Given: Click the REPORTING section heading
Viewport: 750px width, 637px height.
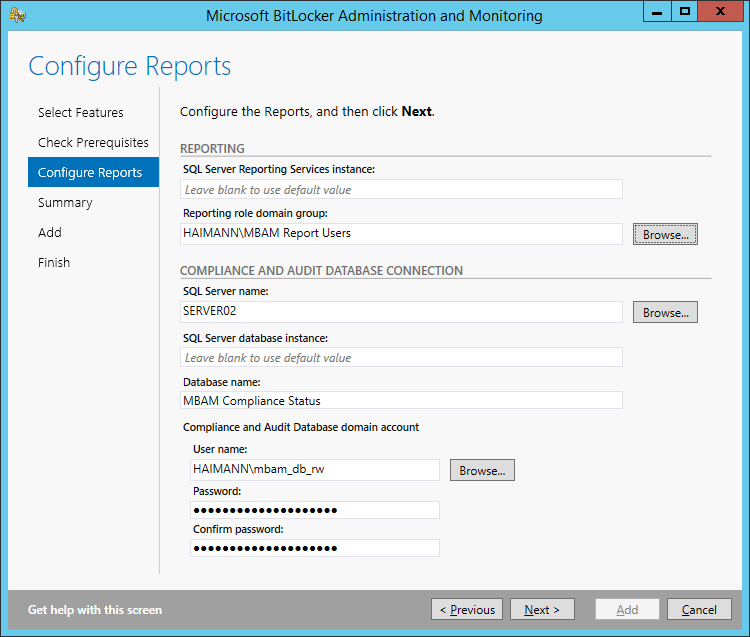Looking at the screenshot, I should [212, 149].
